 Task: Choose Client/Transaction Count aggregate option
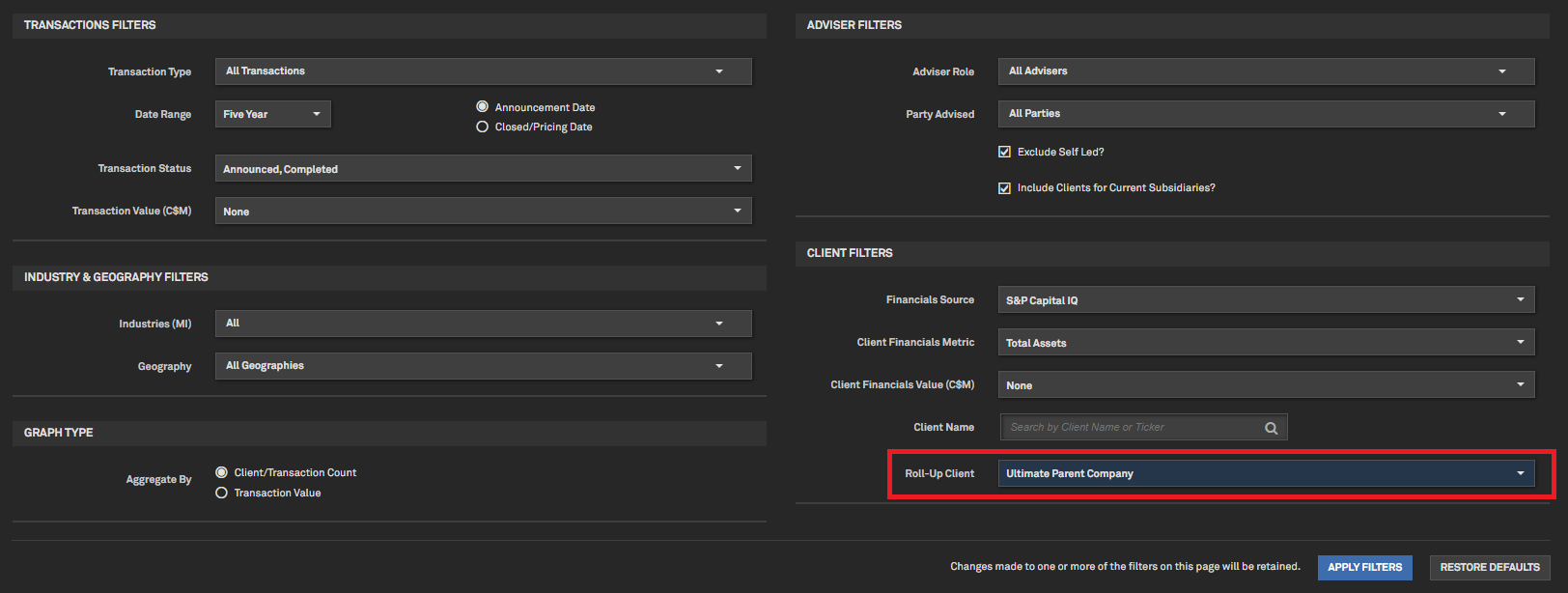[x=221, y=472]
